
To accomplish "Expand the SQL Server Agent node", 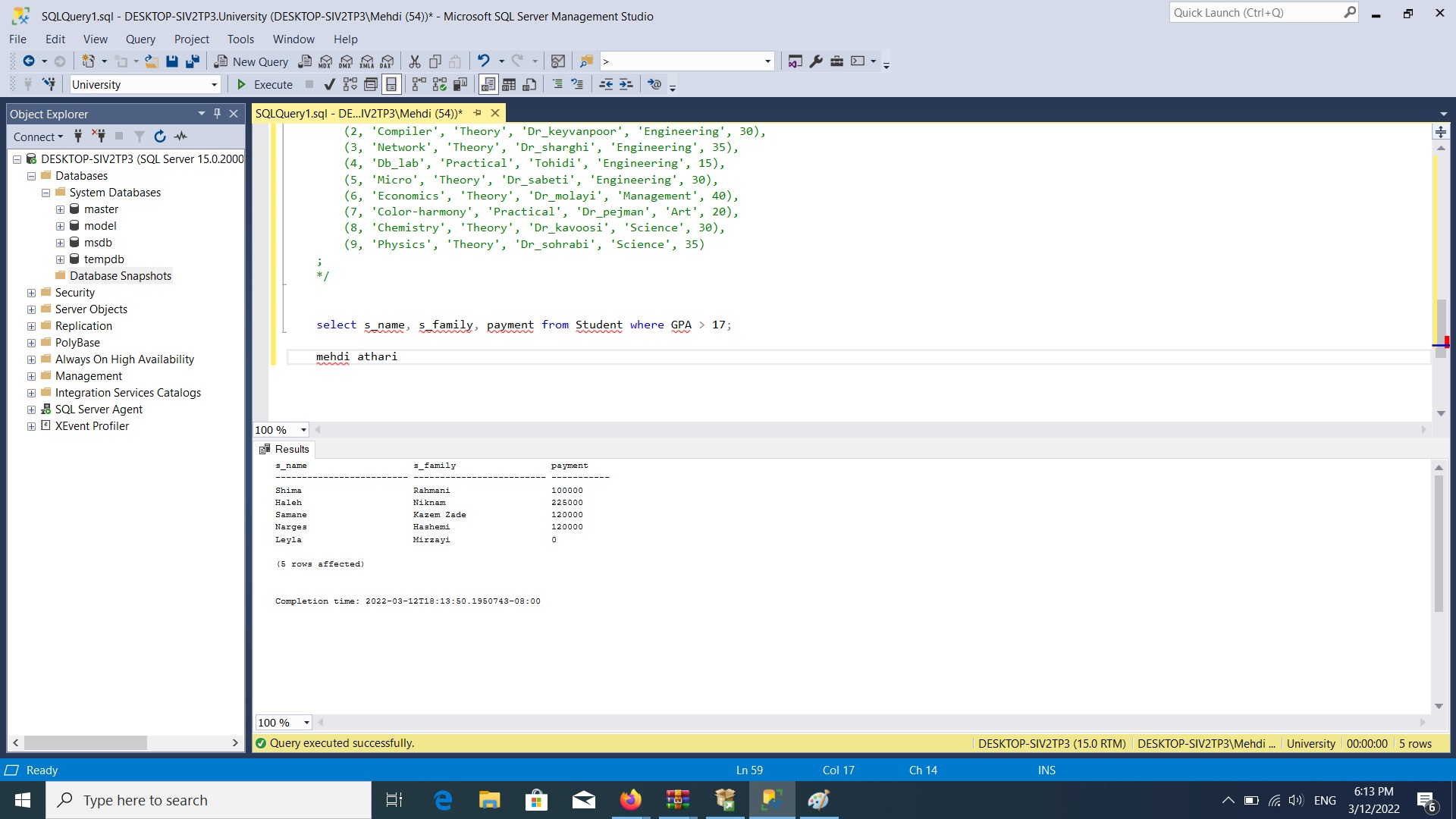I will [x=31, y=410].
